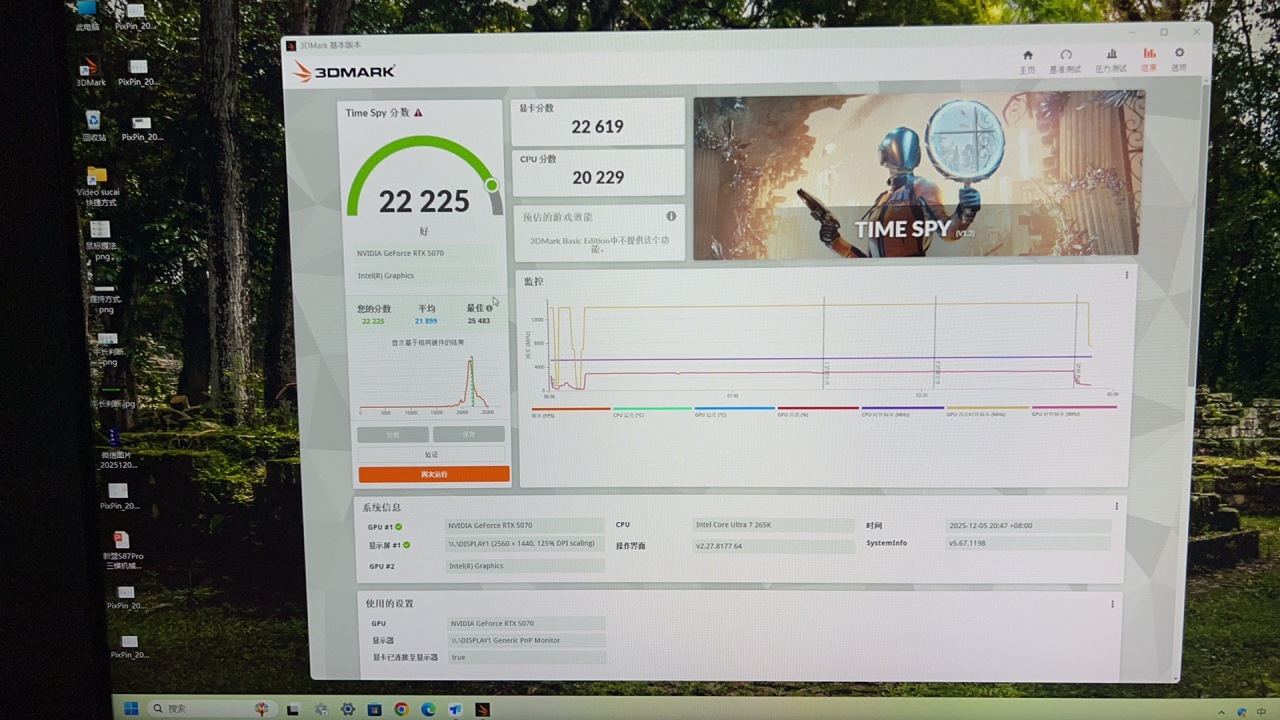Click the CPU 分数 value 20 229
Image resolution: width=1280 pixels, height=720 pixels.
click(x=598, y=178)
